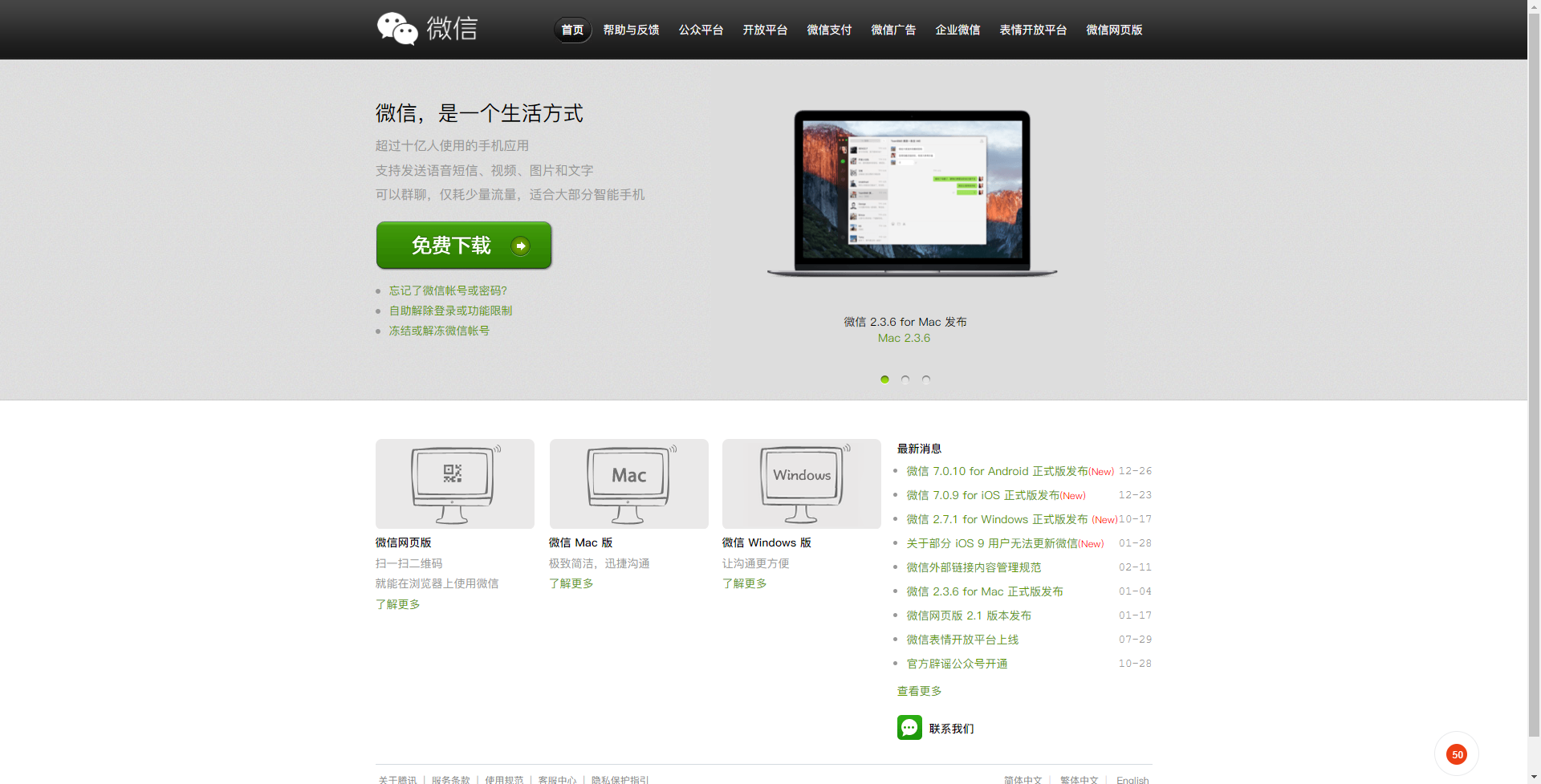The width and height of the screenshot is (1541, 784).
Task: Open the 帮助与反馈 nav item
Action: (631, 30)
